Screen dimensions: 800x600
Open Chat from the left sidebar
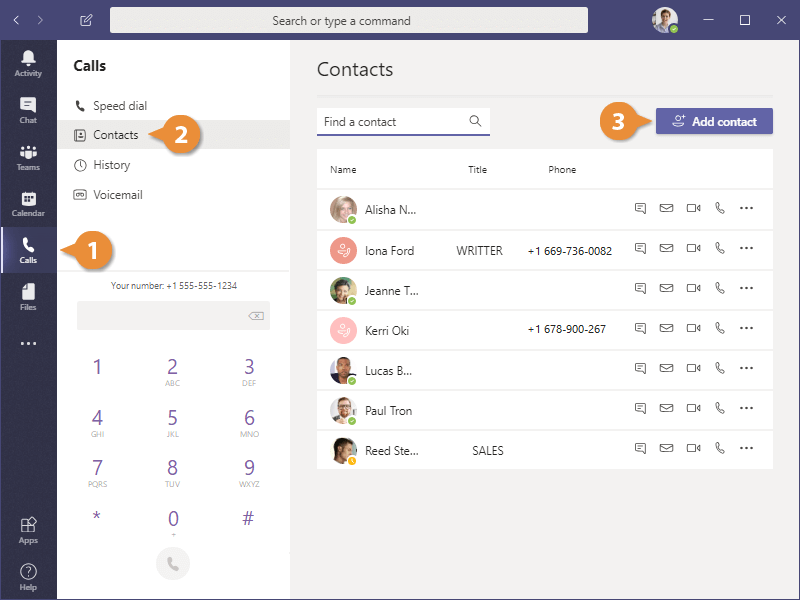28,110
